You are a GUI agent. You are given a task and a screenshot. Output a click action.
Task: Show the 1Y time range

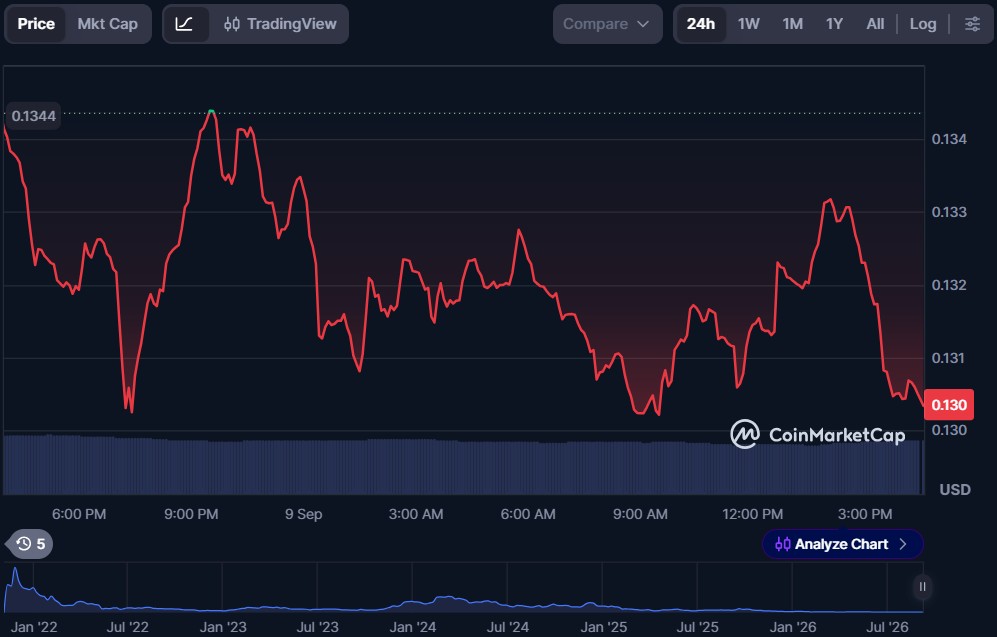(x=834, y=24)
